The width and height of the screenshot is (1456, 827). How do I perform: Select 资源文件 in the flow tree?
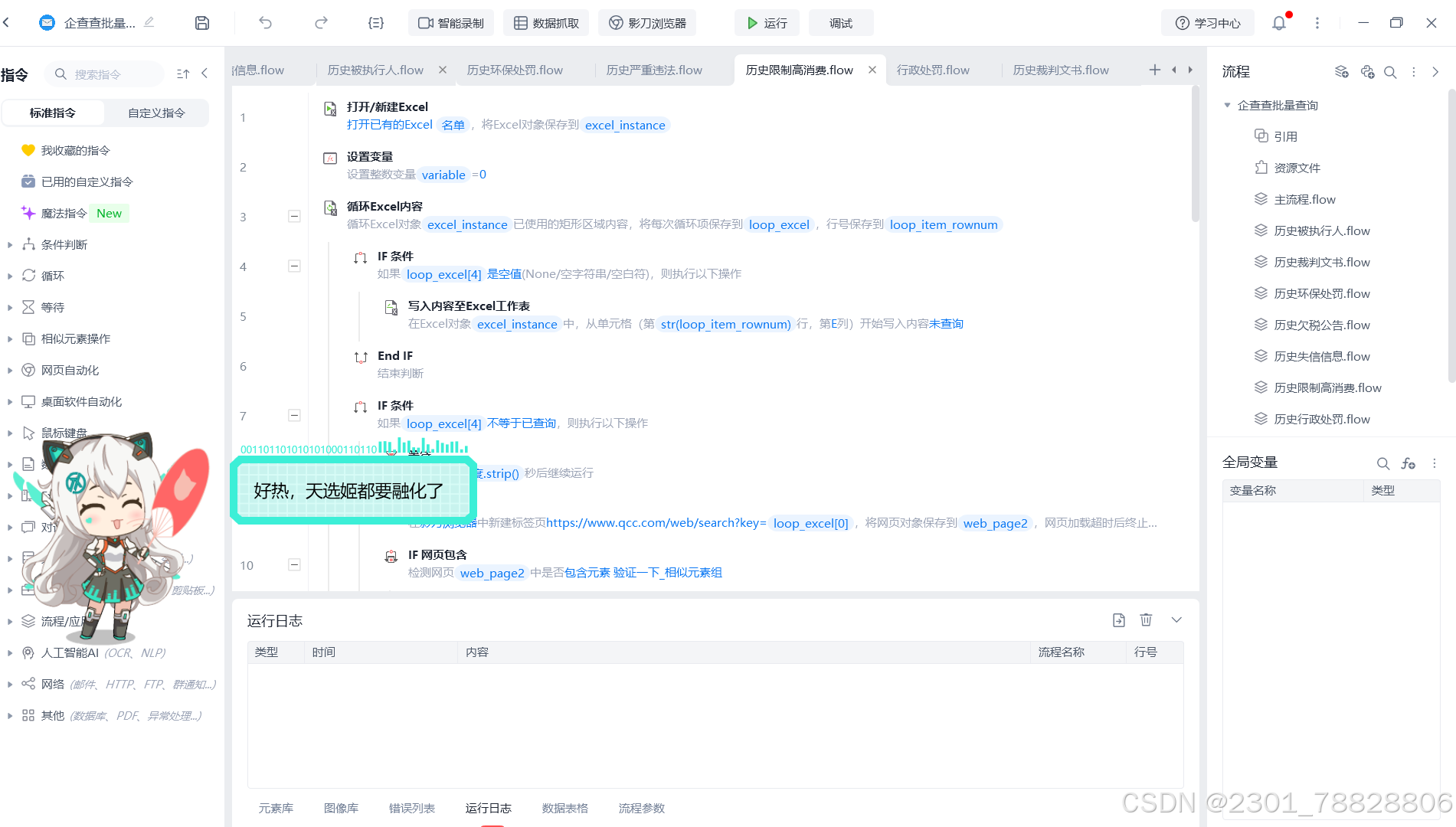(1297, 168)
